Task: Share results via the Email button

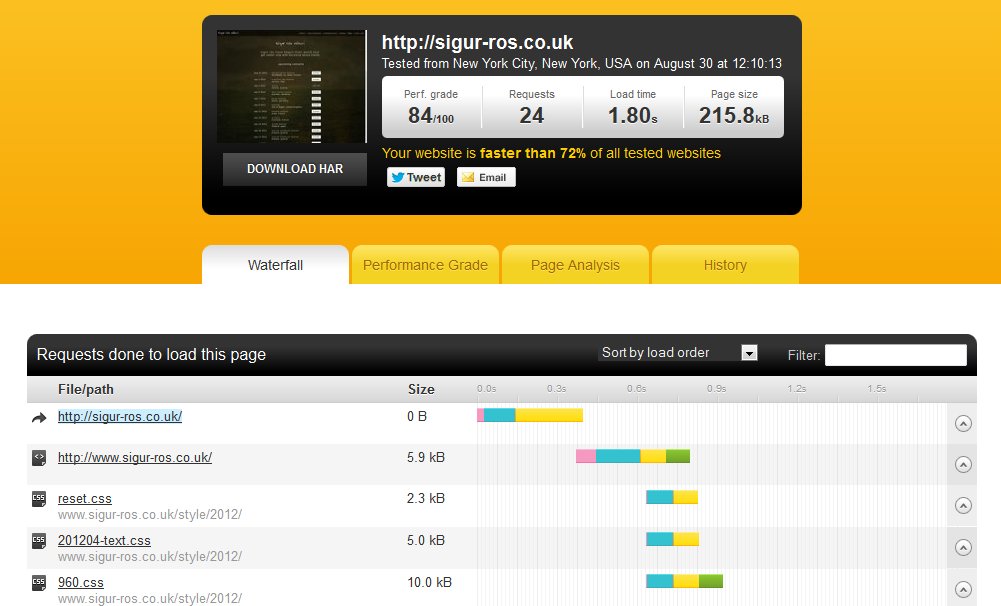Action: coord(486,178)
